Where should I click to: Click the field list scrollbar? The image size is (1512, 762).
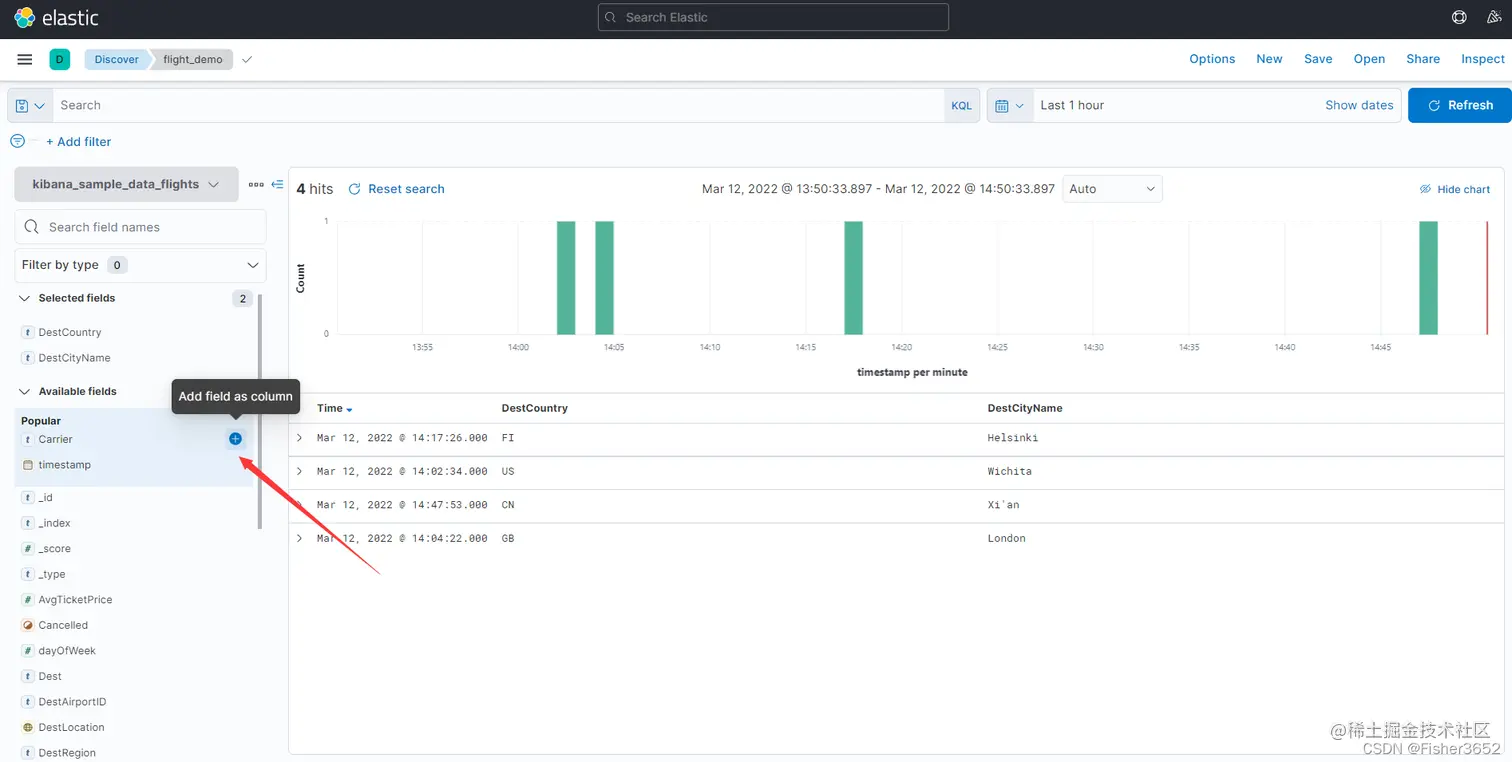[x=260, y=410]
